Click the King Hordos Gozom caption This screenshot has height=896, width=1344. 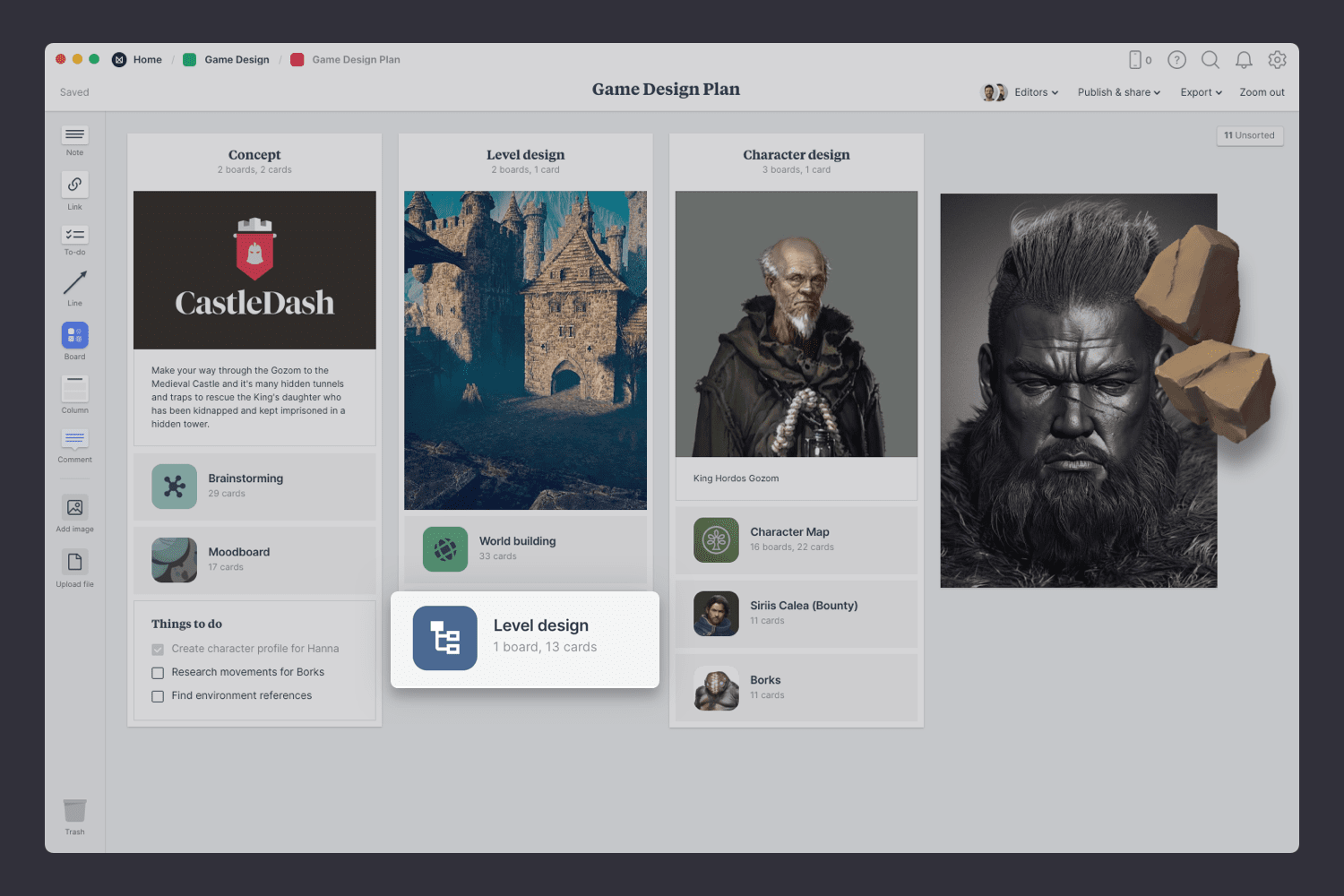click(x=736, y=478)
